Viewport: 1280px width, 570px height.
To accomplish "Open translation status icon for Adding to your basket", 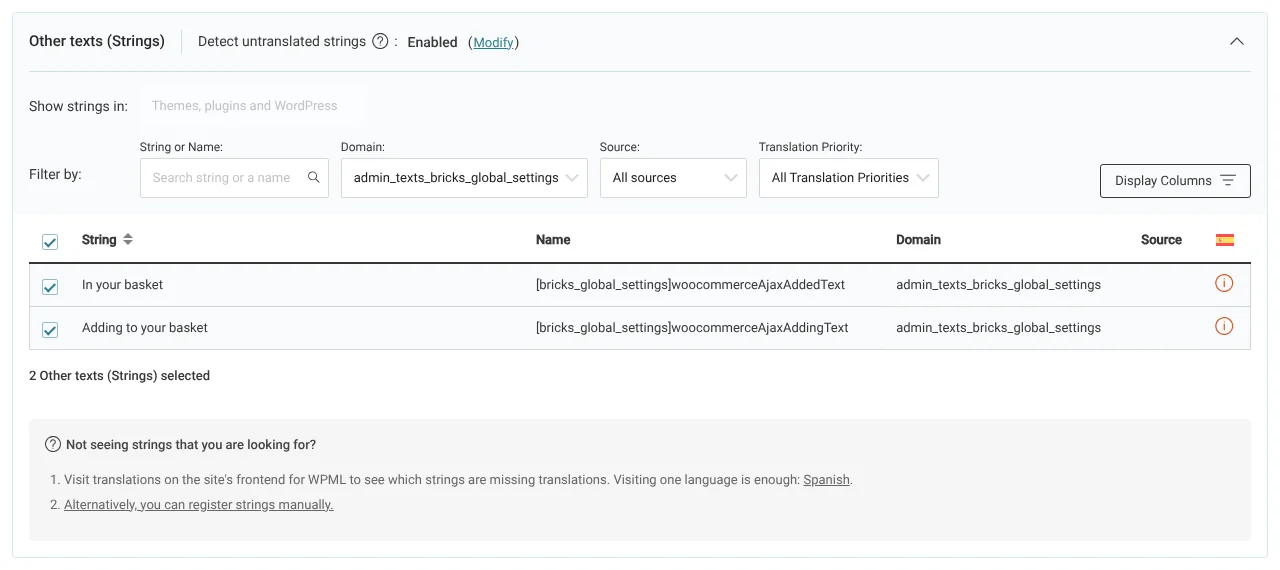I will (1224, 327).
